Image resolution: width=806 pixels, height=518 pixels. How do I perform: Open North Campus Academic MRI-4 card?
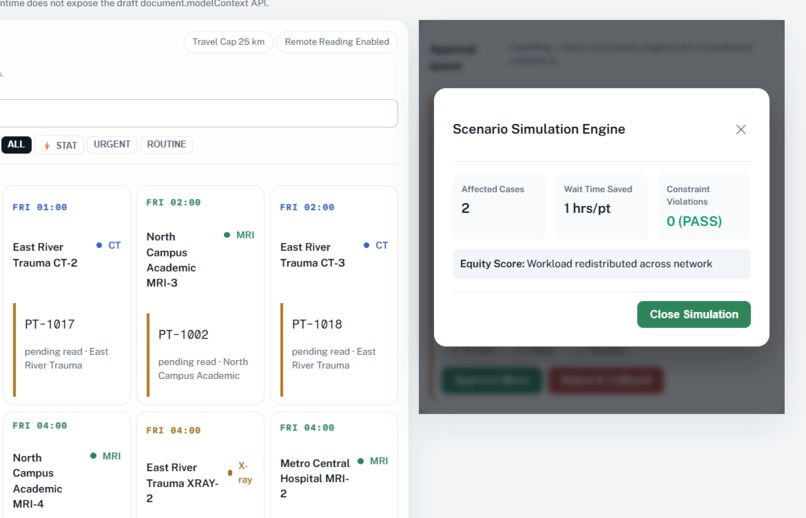[66, 465]
